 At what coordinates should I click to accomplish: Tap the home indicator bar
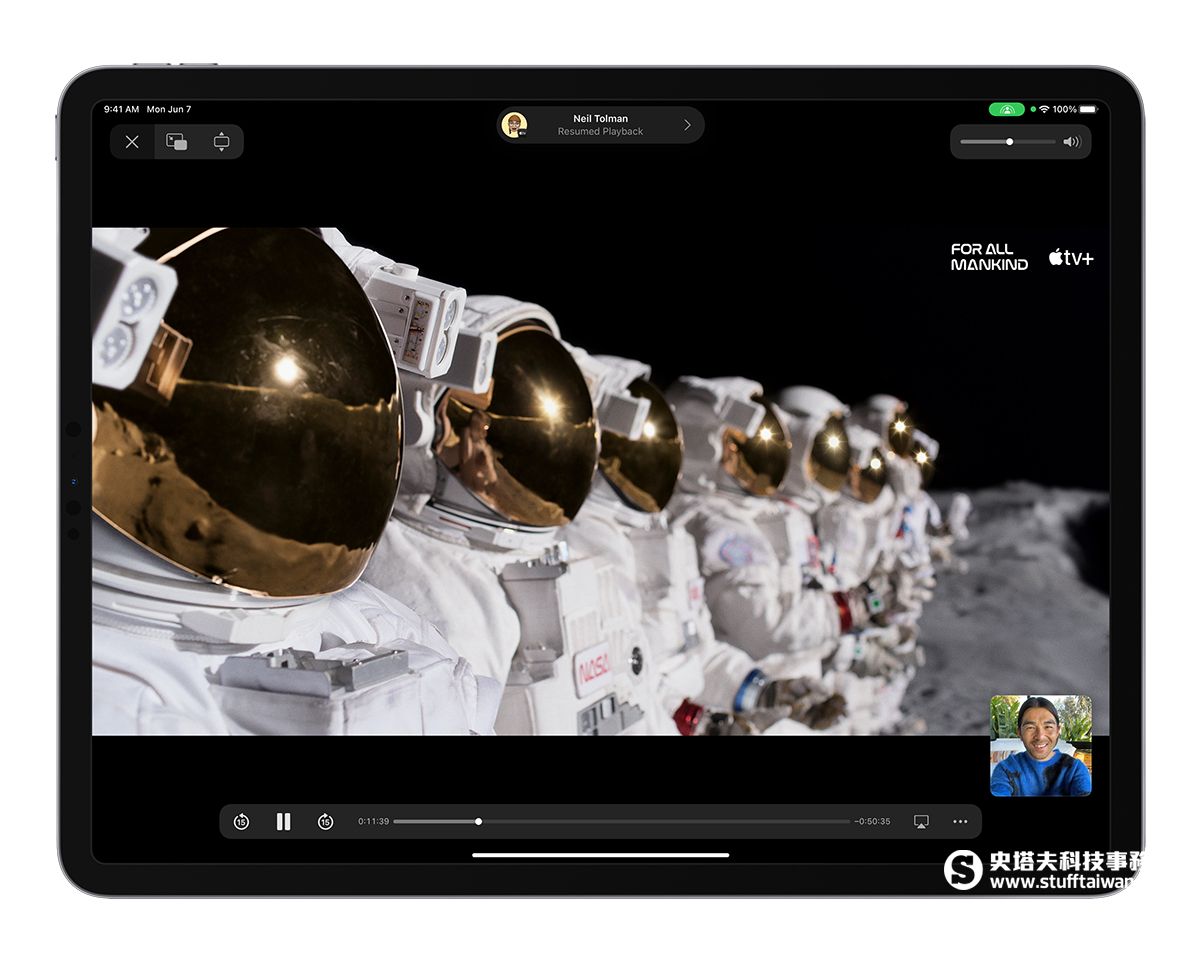coord(601,855)
